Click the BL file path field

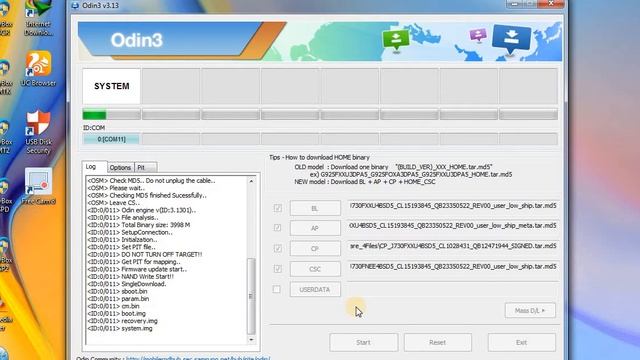(453, 207)
